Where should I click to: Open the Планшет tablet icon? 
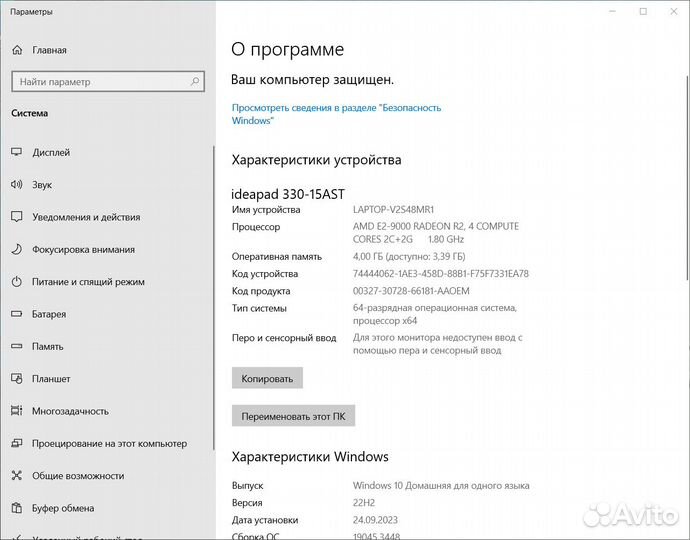16,379
